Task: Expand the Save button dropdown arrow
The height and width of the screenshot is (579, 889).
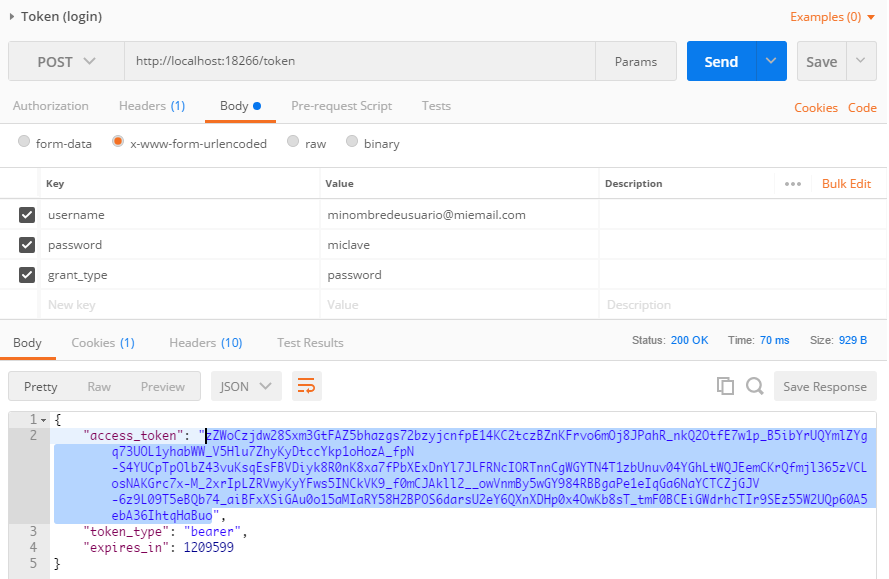Action: coord(861,61)
